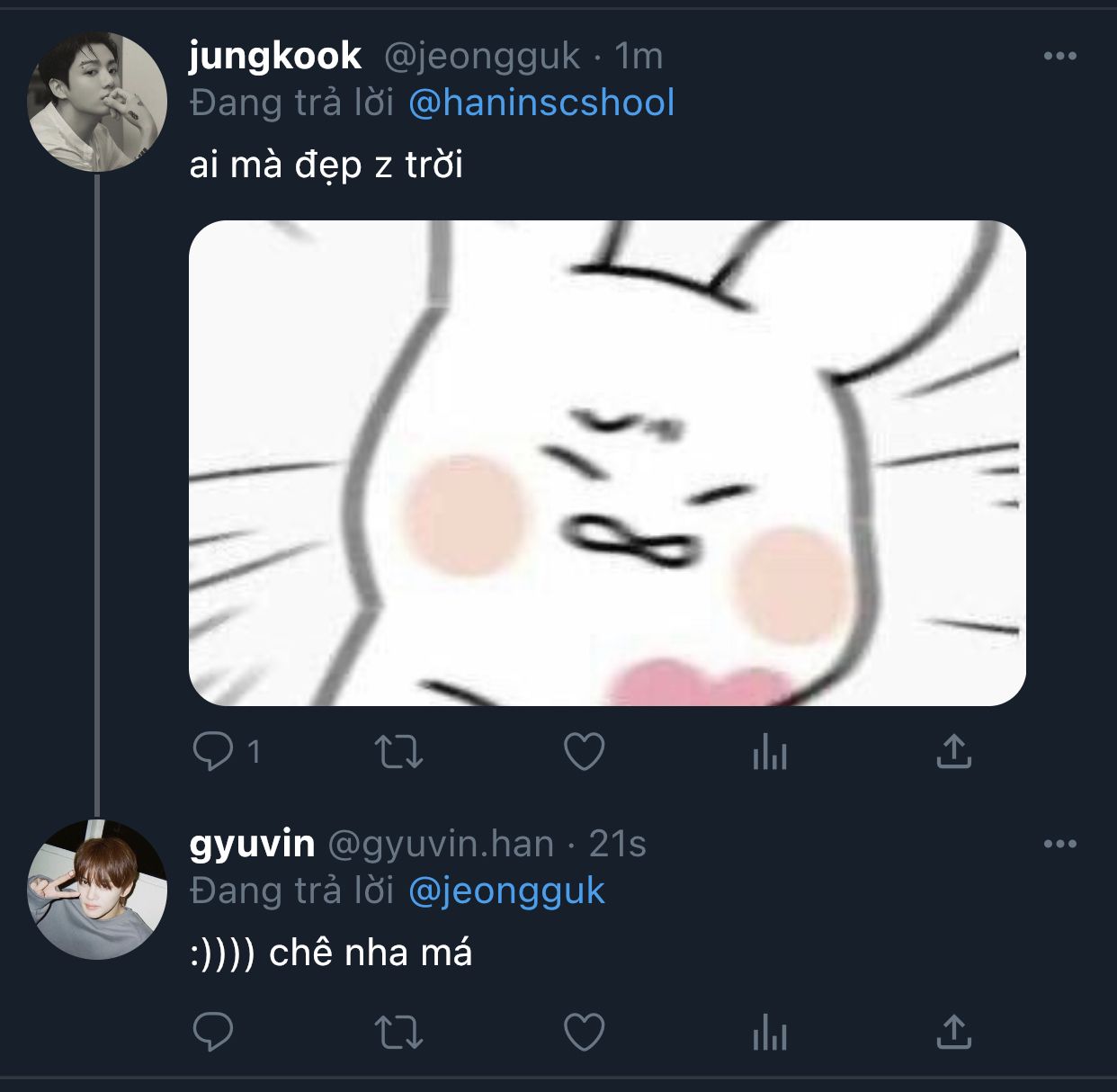
Task: View analytics for jungkook's tweet
Action: click(x=770, y=751)
